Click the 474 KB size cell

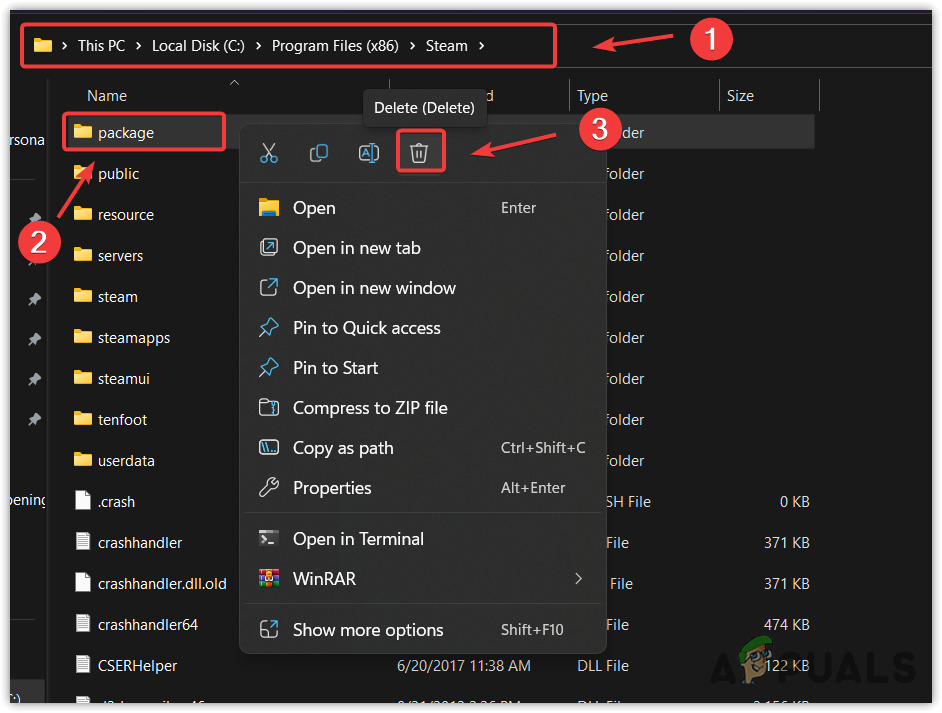(786, 625)
